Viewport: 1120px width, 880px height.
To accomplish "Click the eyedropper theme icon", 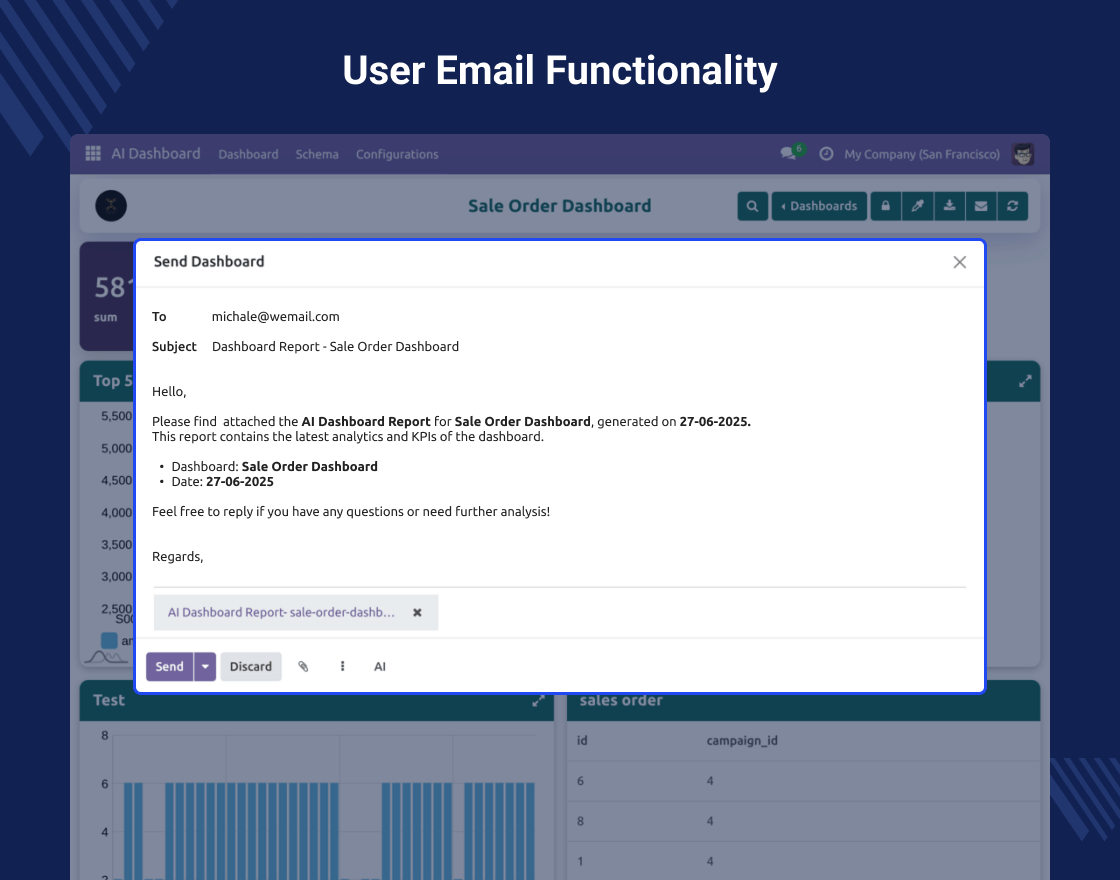I will click(917, 206).
